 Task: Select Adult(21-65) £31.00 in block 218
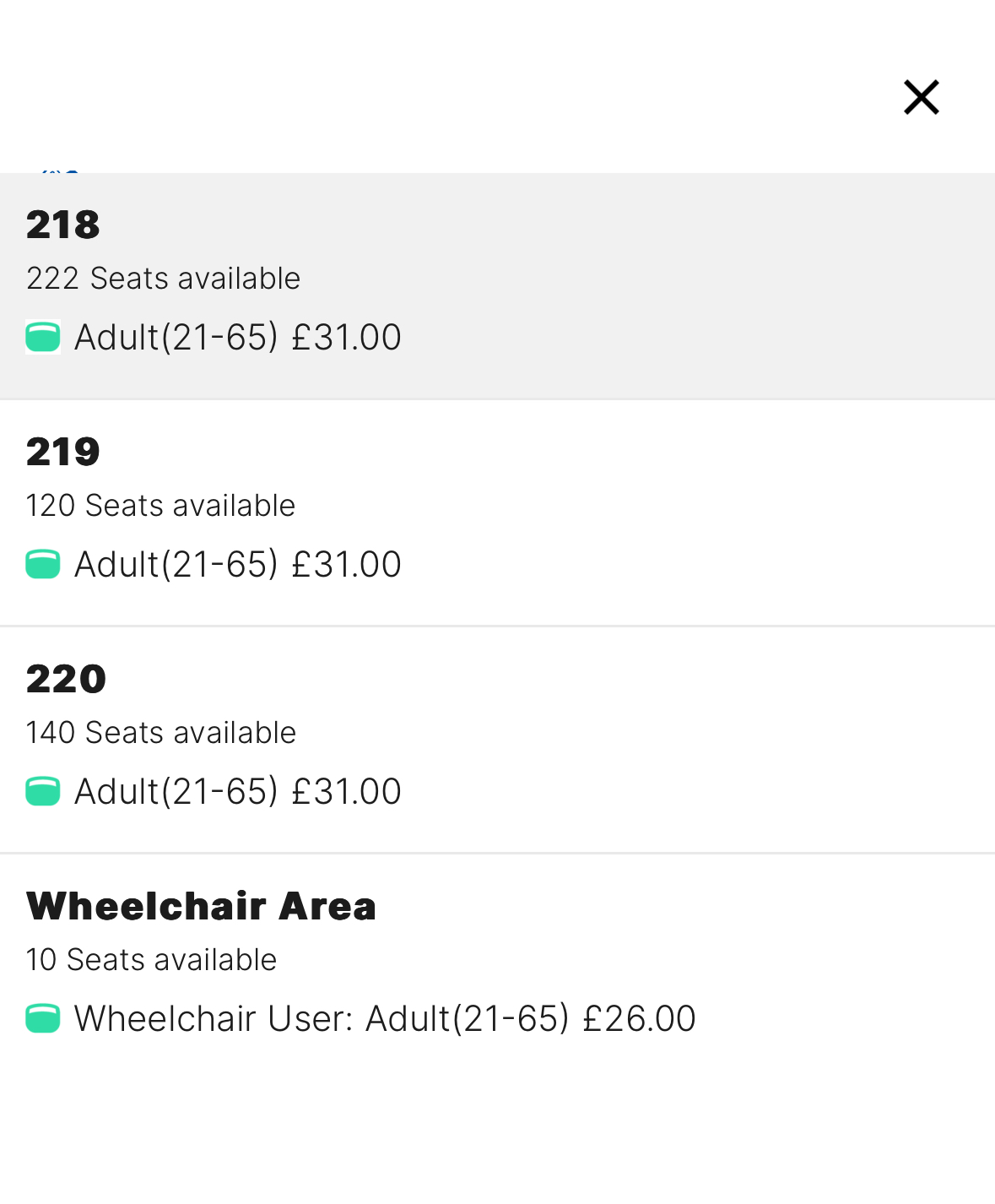coord(237,337)
